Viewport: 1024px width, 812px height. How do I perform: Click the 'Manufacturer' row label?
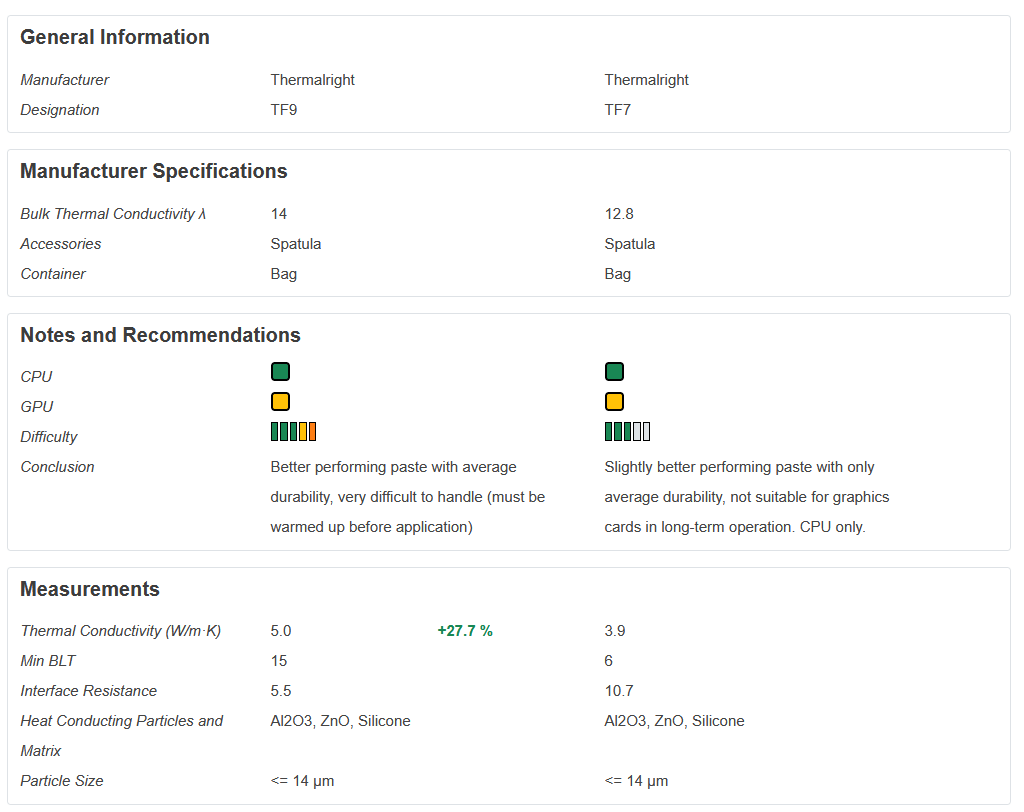click(x=65, y=80)
